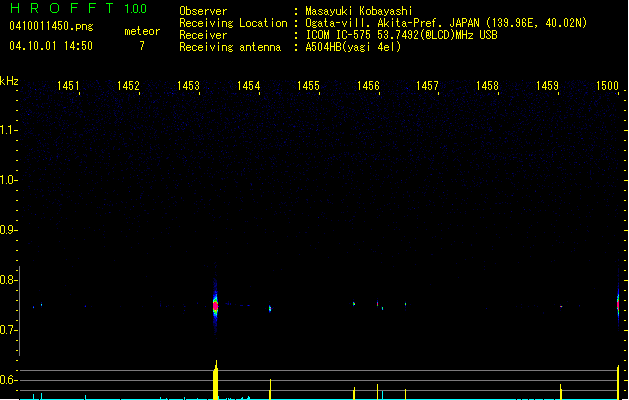Click the large meteor echo after 1453
629x400 pixels.
coord(215,306)
